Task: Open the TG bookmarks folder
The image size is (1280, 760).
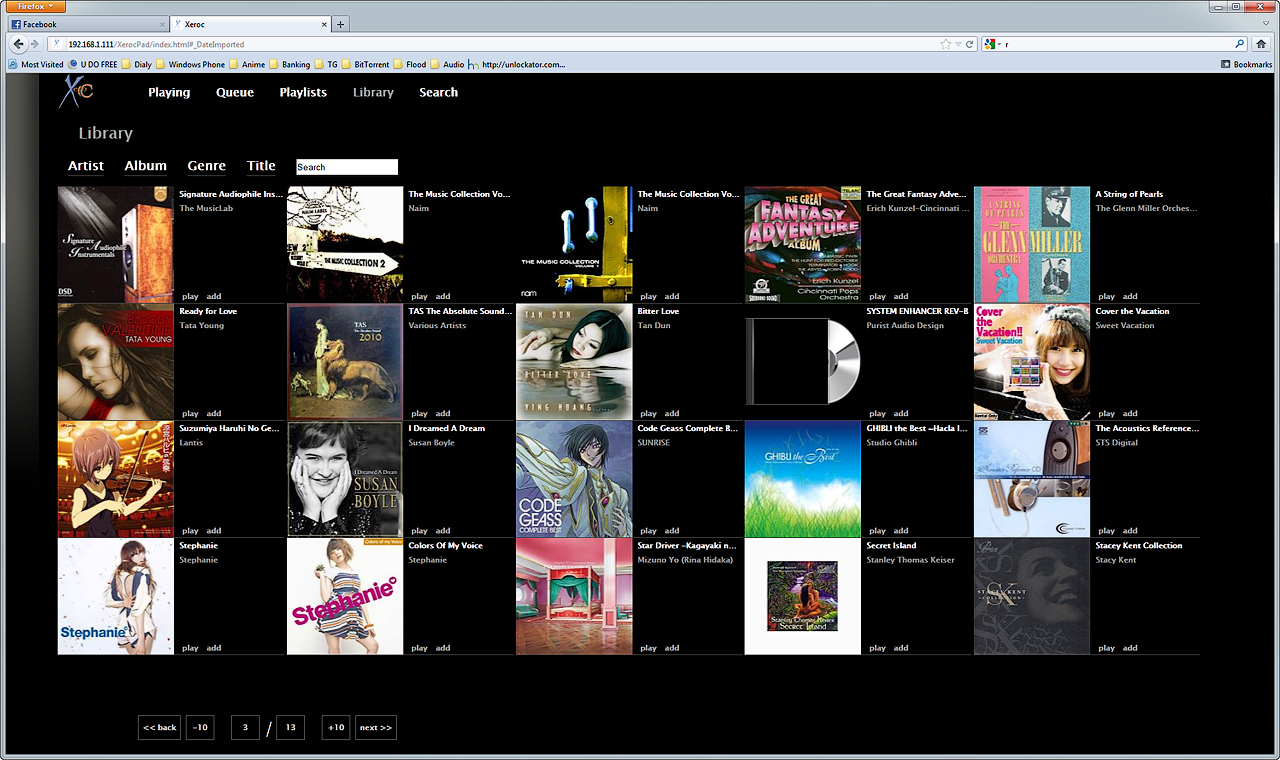Action: pyautogui.click(x=327, y=64)
